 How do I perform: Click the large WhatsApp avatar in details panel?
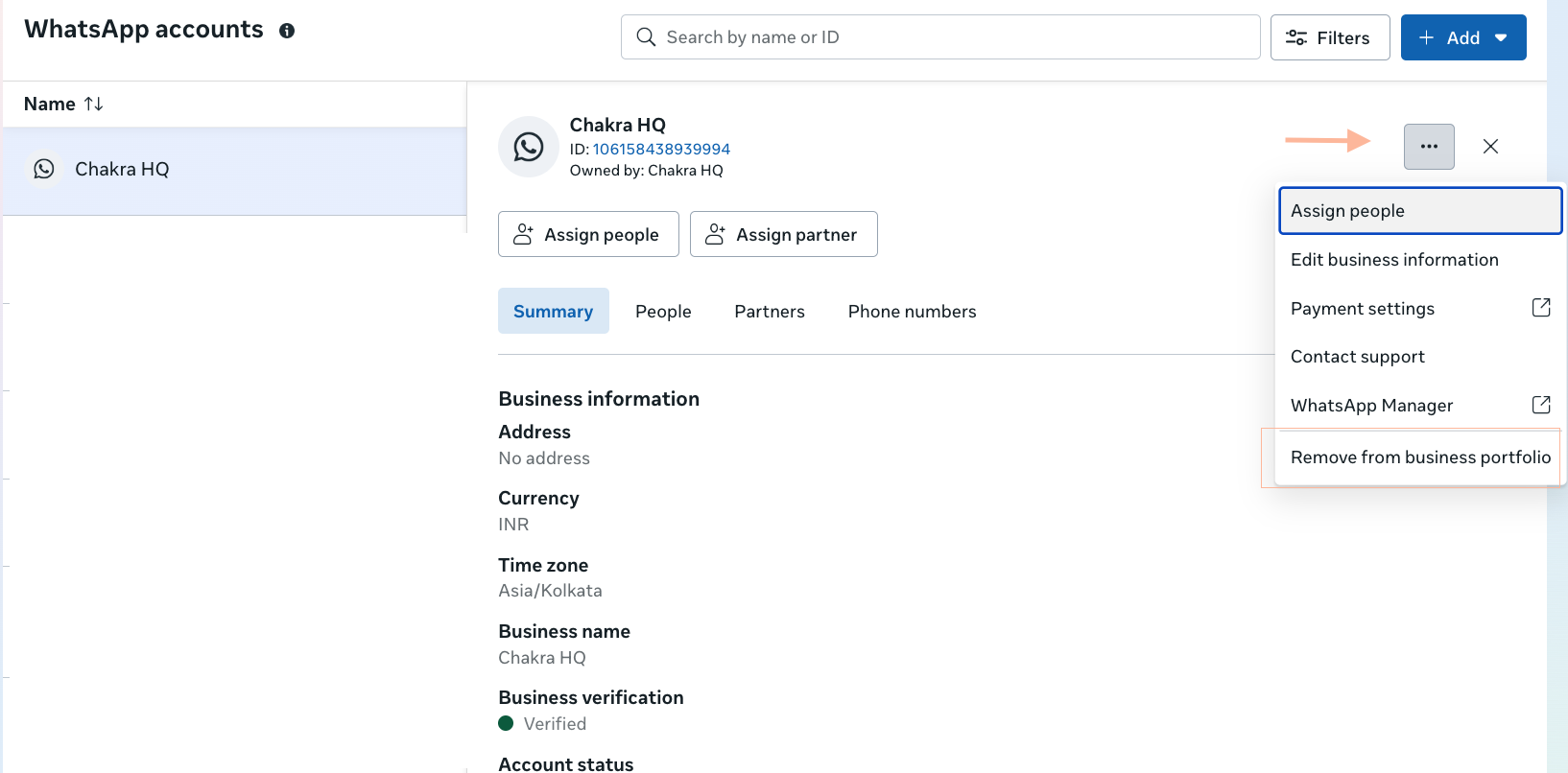529,147
